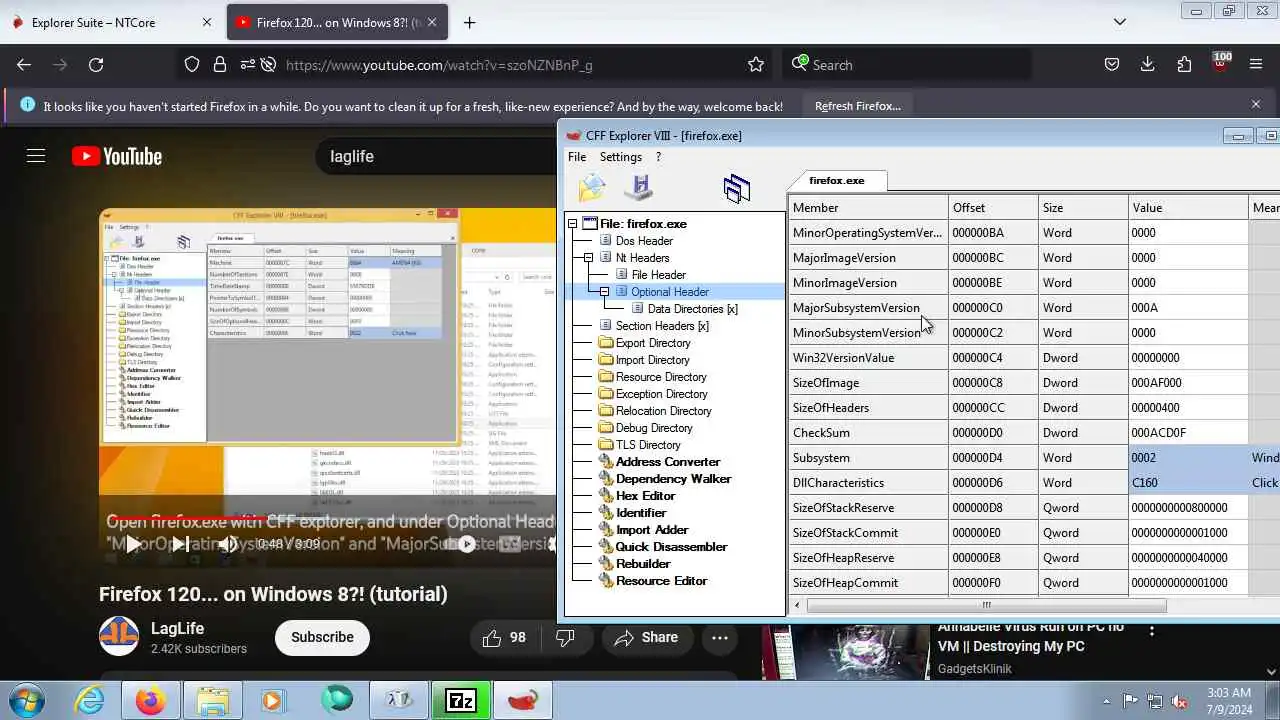The image size is (1280, 720).
Task: Skip to the next video
Action: pos(180,545)
